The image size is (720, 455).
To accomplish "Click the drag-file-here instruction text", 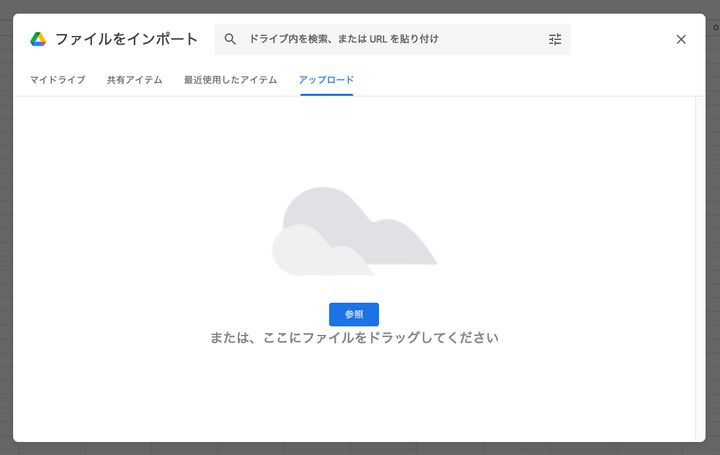I will pos(354,338).
